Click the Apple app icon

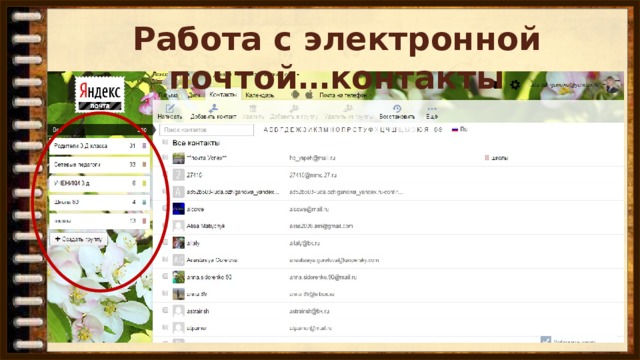(309, 95)
